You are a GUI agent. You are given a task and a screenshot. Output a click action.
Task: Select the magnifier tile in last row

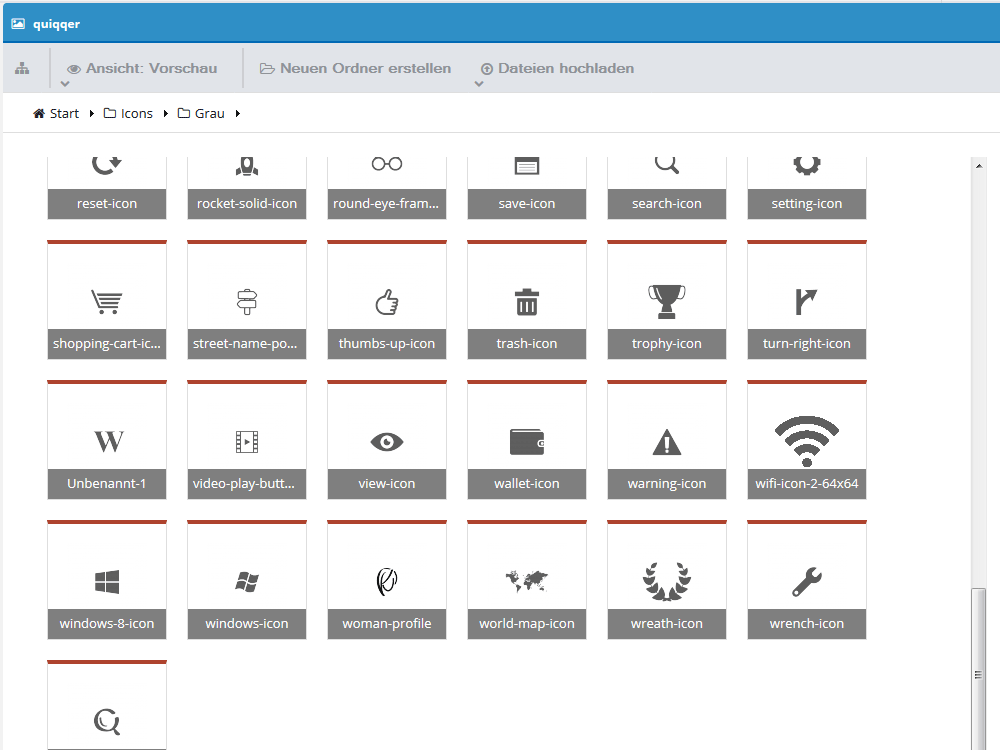[x=107, y=705]
